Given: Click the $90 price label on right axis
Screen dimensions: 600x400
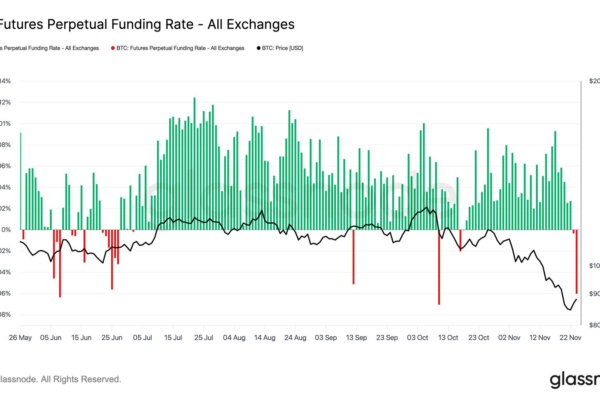Looking at the screenshot, I should 593,294.
